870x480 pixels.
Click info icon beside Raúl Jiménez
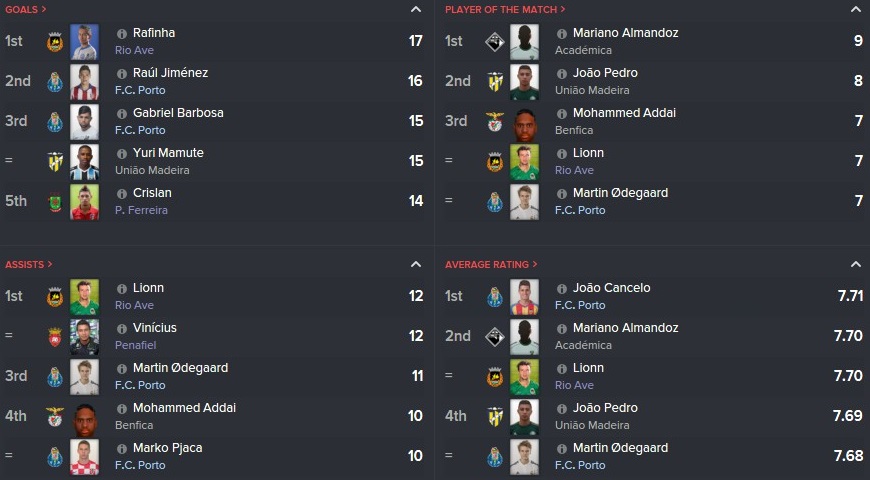coord(122,73)
